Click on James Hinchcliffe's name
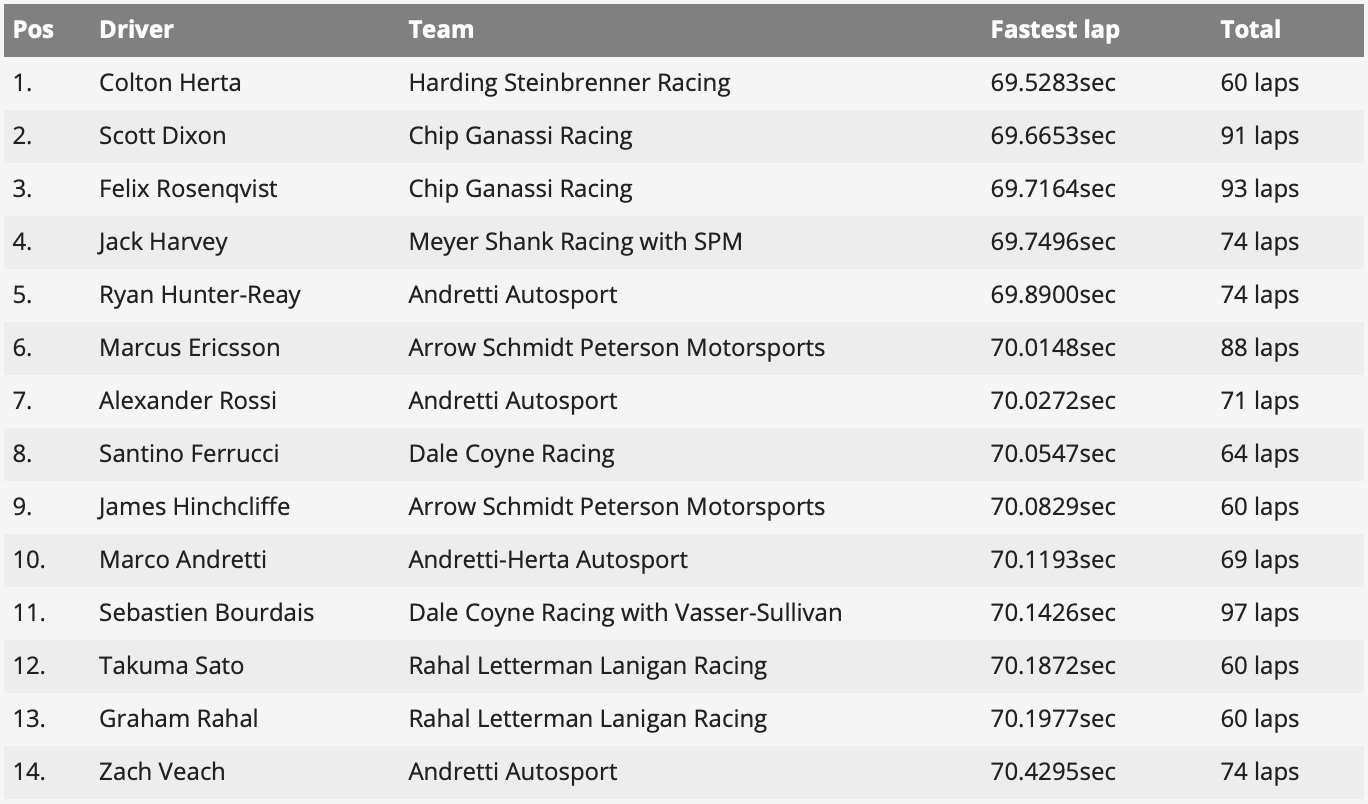Screen dimensions: 1368x804 point(194,507)
